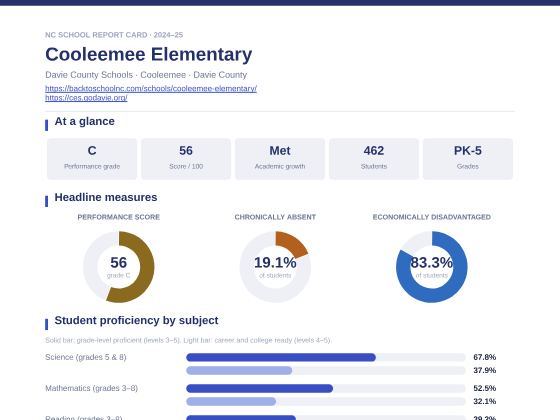Click the 52.5% value text

484,388
